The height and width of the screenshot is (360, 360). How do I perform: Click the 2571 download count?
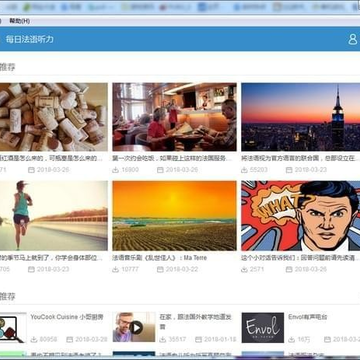click(x=257, y=269)
